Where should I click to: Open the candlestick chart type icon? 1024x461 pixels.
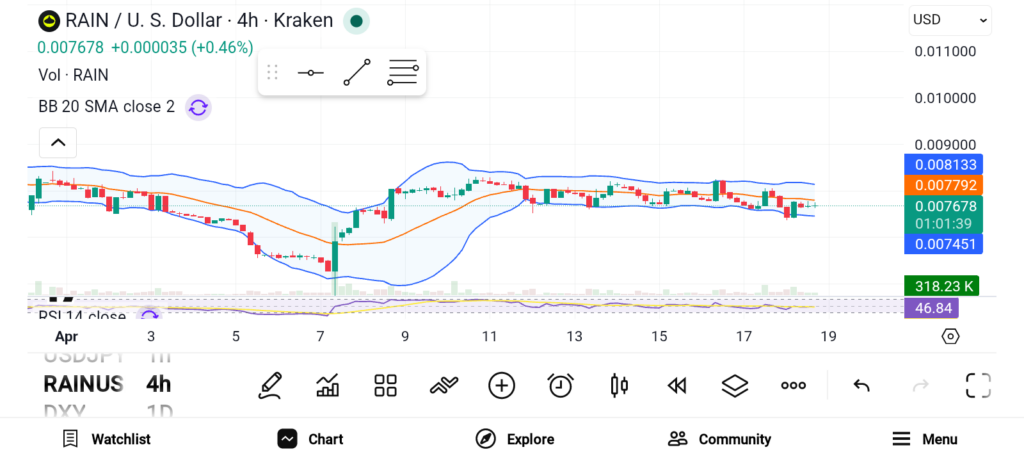point(619,385)
